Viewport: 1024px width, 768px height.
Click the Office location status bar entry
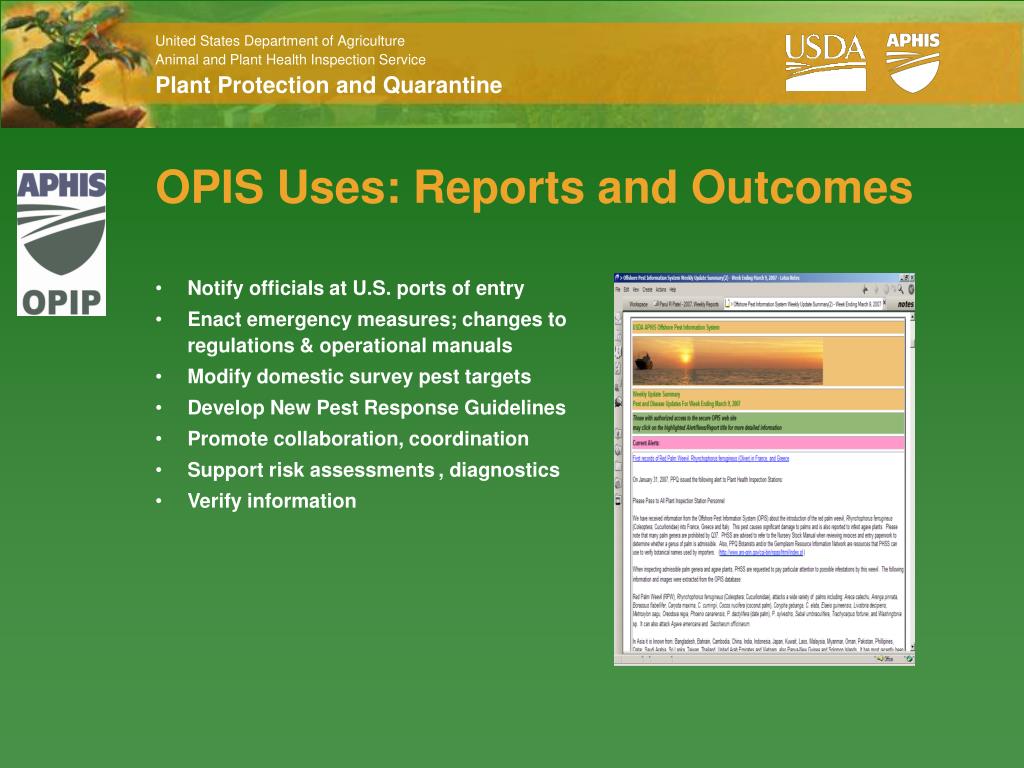[x=886, y=659]
